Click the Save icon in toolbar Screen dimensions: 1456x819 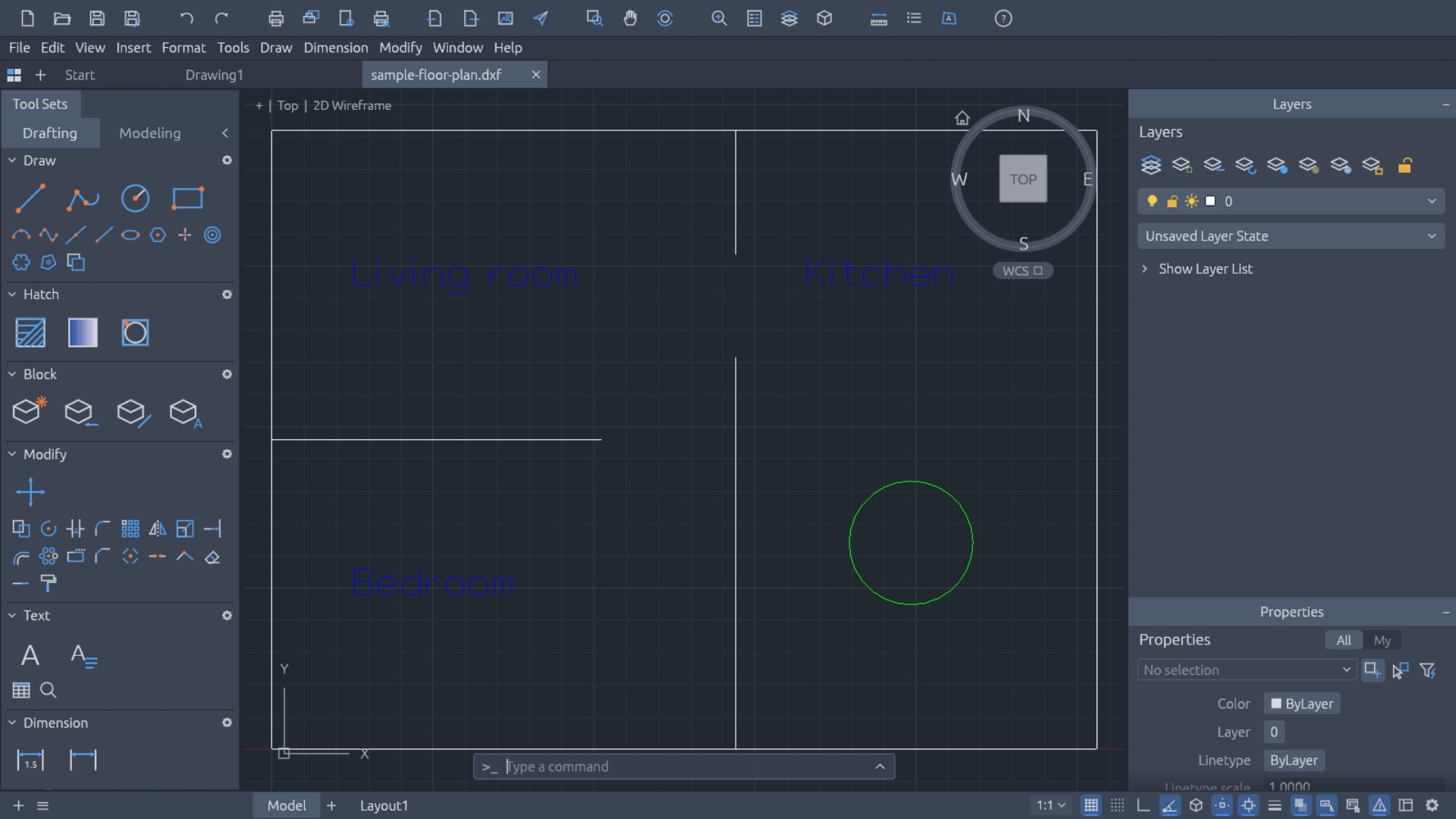click(x=97, y=18)
